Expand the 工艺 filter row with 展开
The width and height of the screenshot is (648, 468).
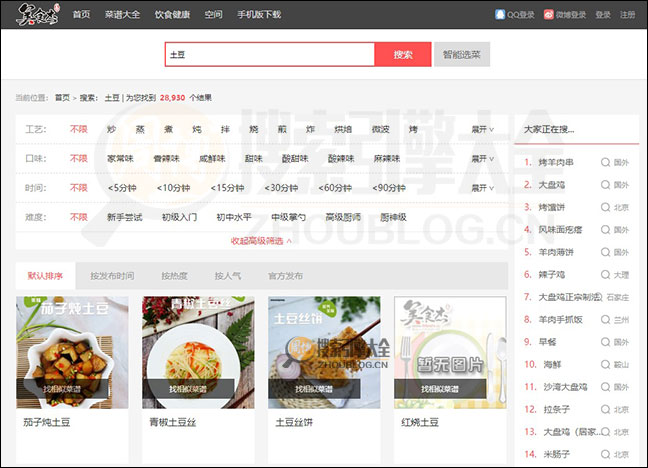pyautogui.click(x=482, y=130)
